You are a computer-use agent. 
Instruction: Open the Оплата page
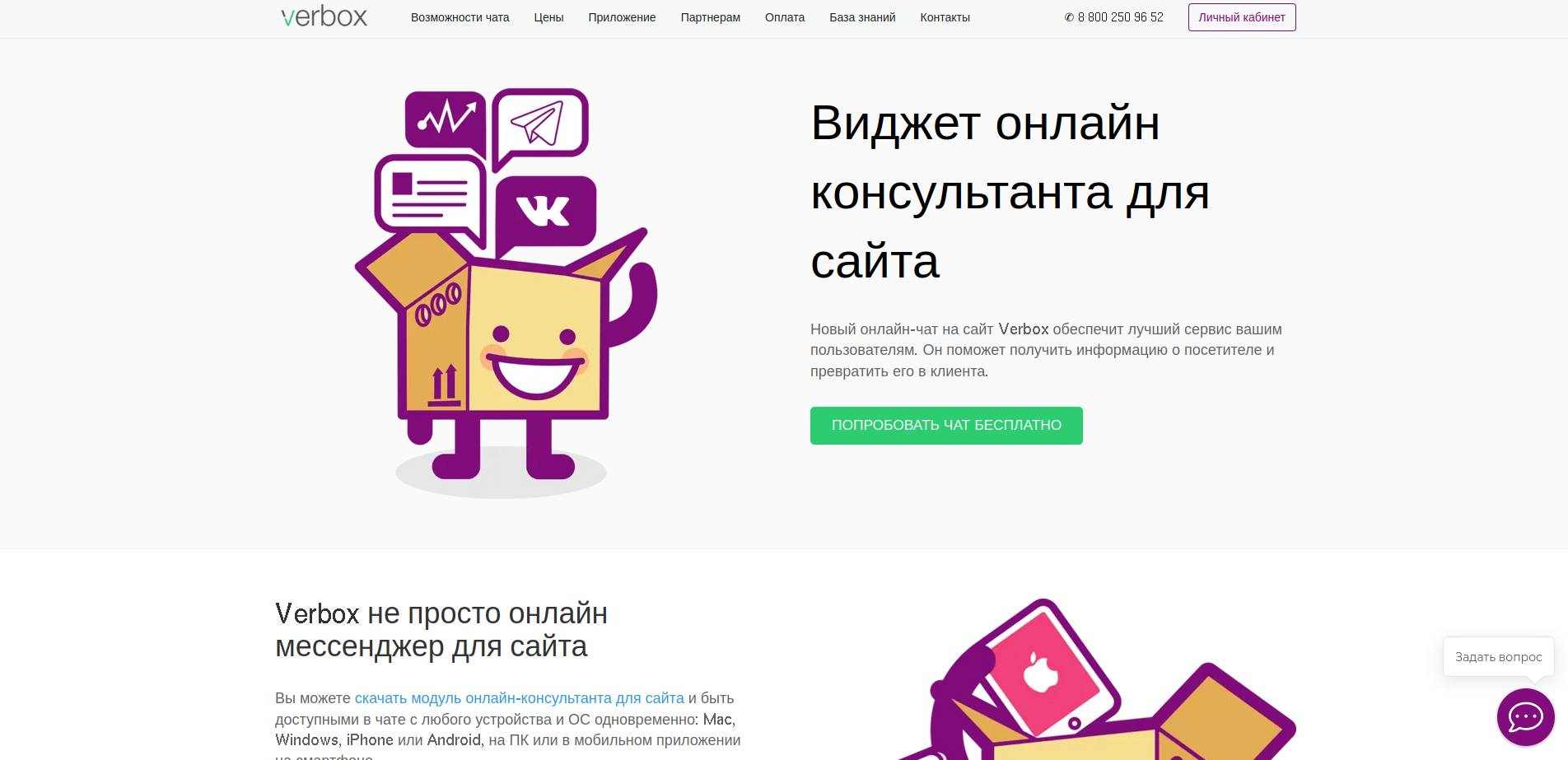pos(785,17)
